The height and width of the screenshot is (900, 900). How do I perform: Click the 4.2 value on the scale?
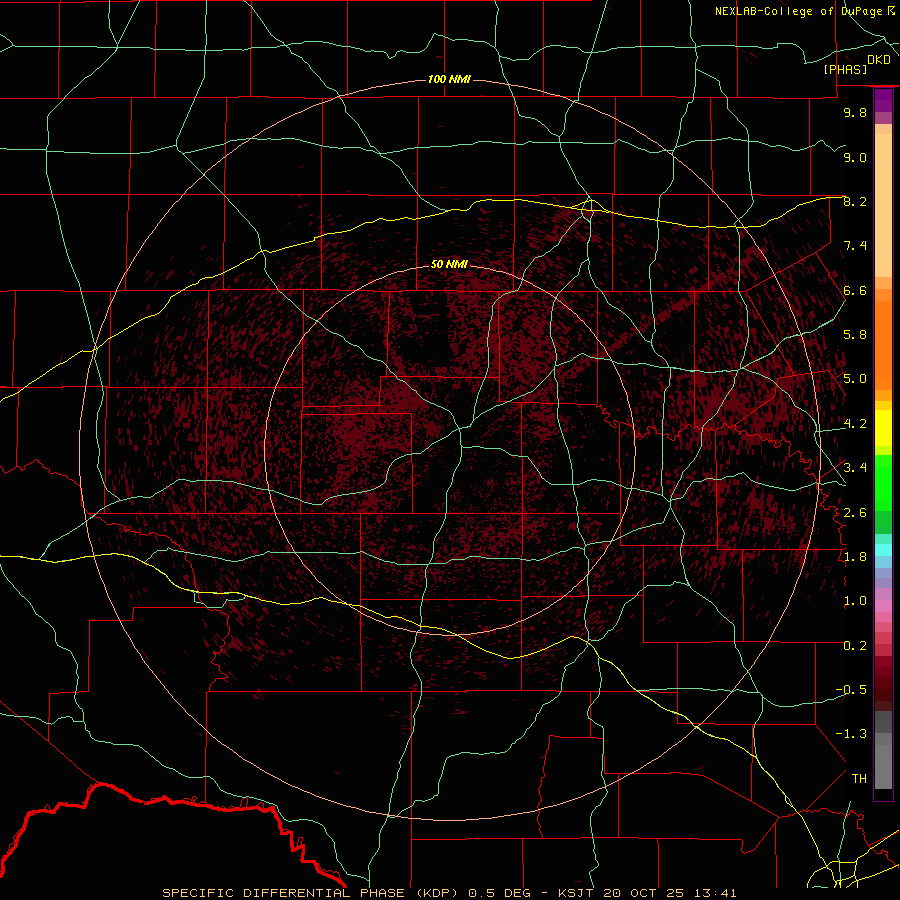(855, 424)
